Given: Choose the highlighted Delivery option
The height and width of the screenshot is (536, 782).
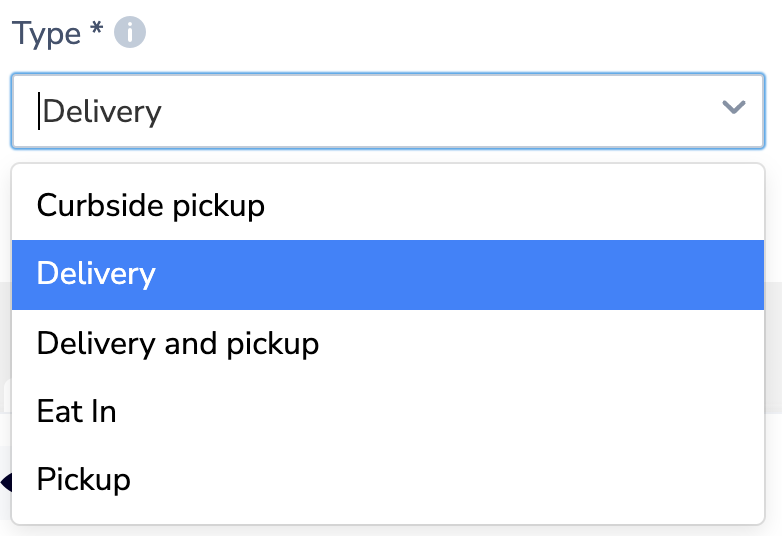Looking at the screenshot, I should click(388, 275).
